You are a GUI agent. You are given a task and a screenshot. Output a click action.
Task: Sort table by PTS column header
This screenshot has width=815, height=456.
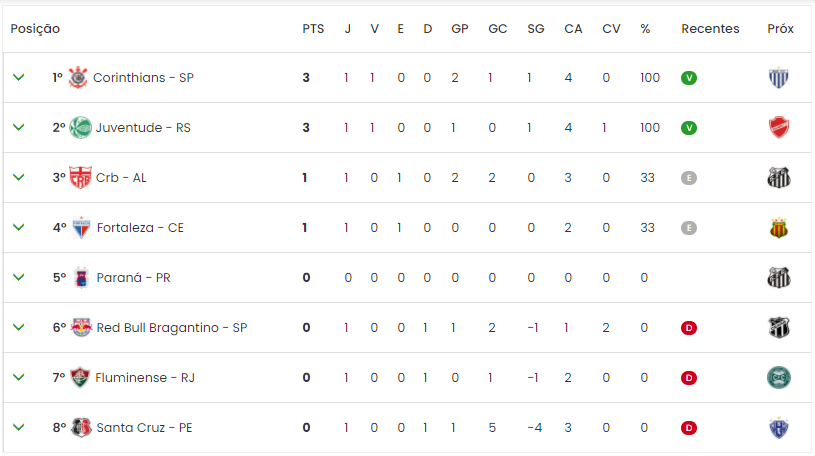pos(313,29)
